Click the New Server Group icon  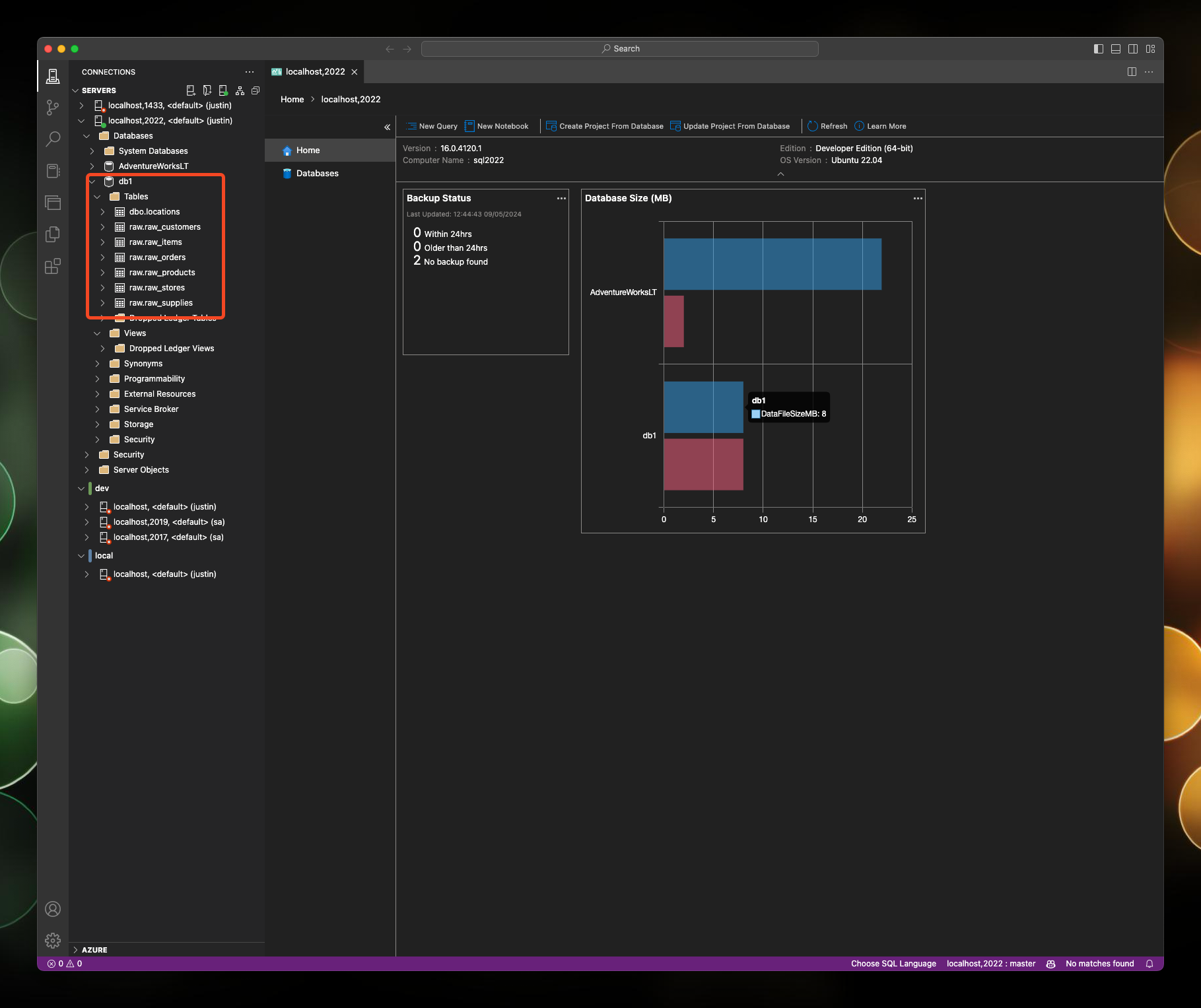click(x=207, y=90)
